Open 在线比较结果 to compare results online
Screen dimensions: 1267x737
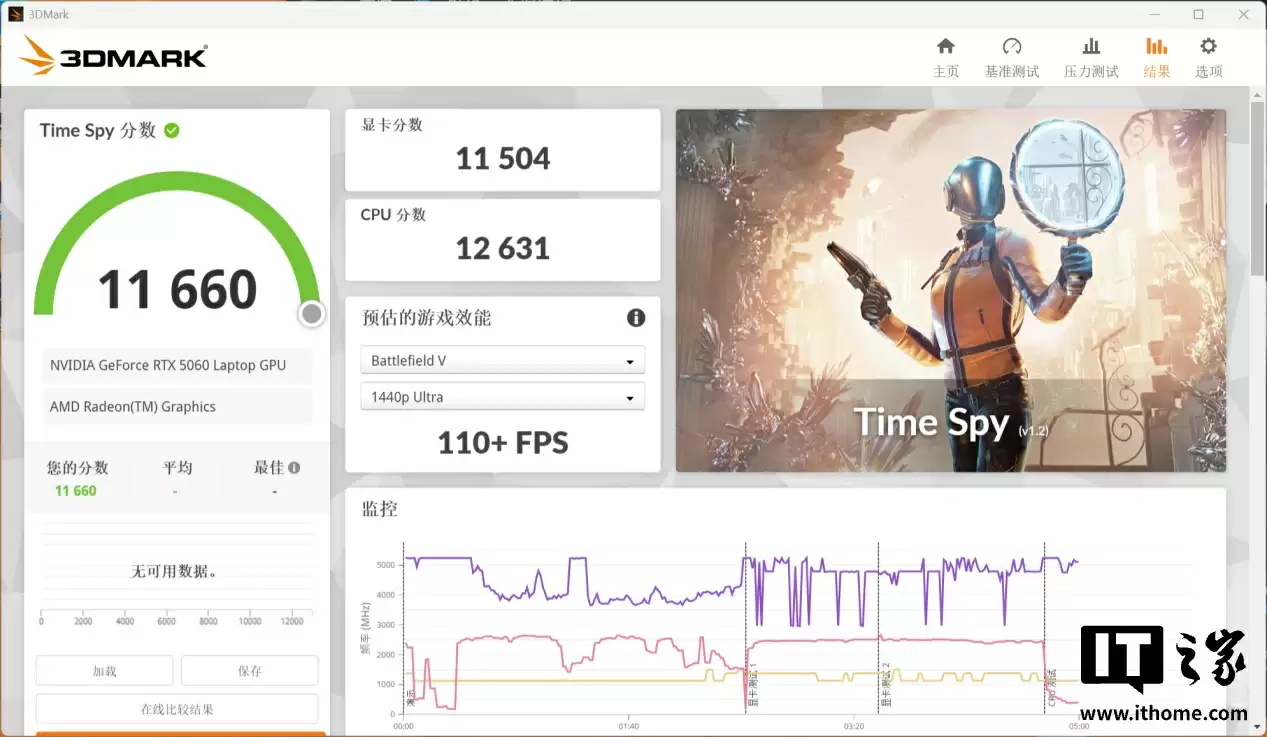176,708
